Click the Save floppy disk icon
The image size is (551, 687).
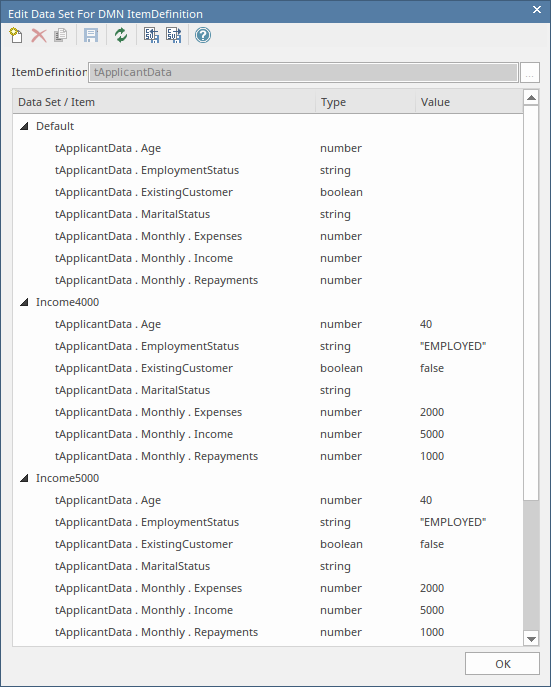91,35
